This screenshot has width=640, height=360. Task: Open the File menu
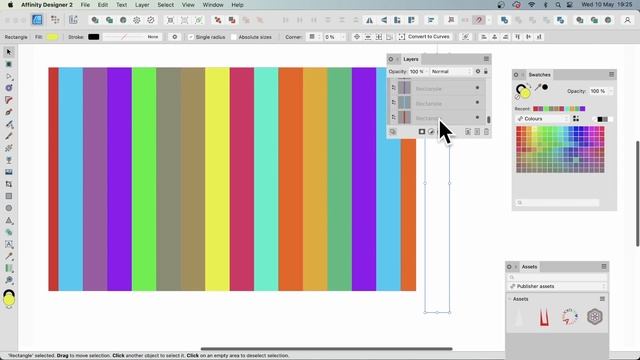[85, 5]
